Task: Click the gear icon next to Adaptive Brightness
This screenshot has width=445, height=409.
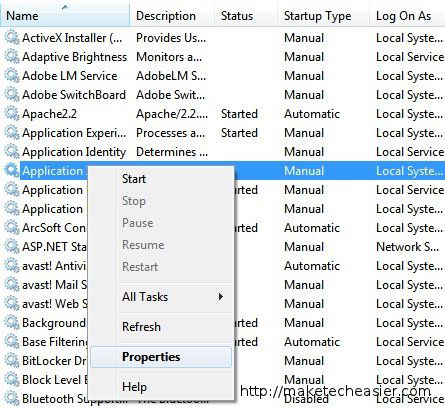Action: 12,56
